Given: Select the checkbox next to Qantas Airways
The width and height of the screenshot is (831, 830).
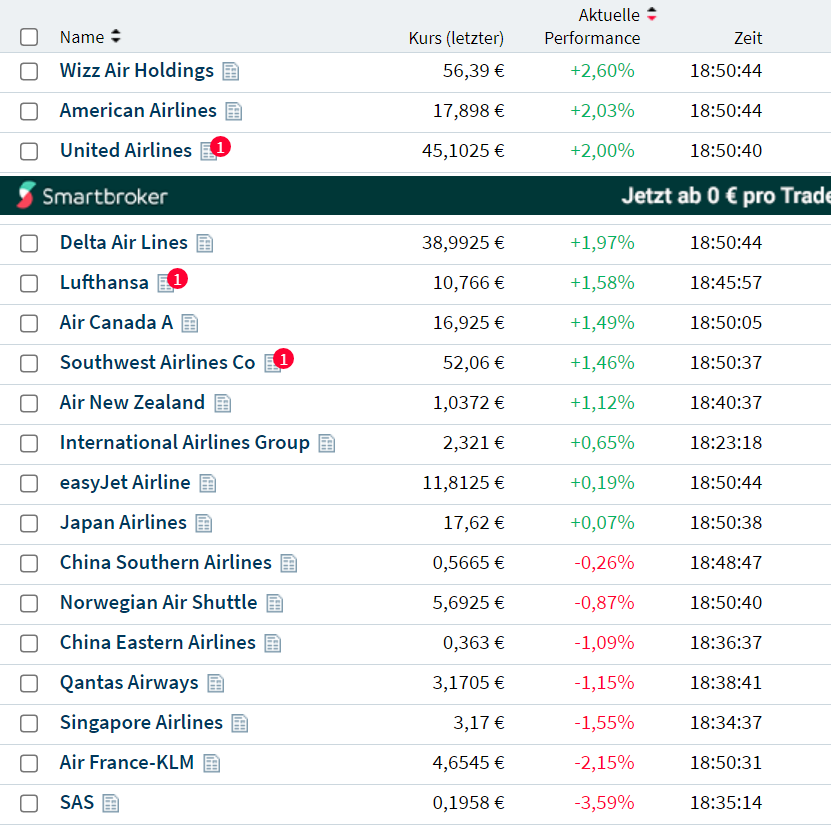Looking at the screenshot, I should 29,683.
